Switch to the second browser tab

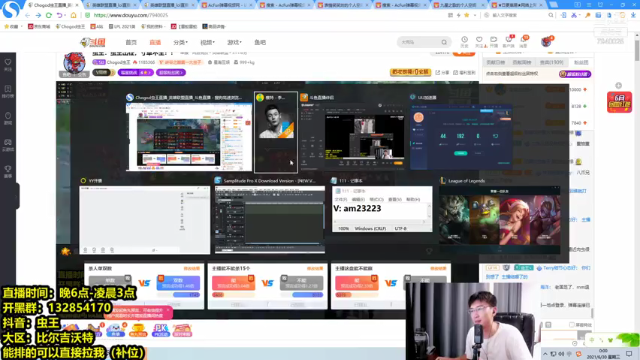[111, 5]
